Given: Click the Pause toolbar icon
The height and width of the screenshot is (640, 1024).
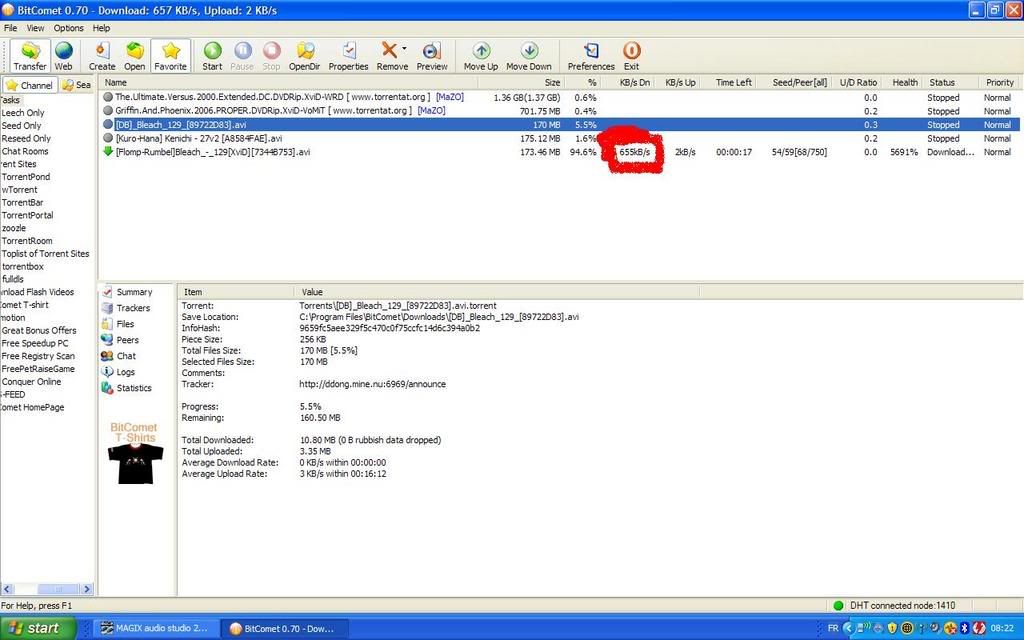Looking at the screenshot, I should coord(242,56).
